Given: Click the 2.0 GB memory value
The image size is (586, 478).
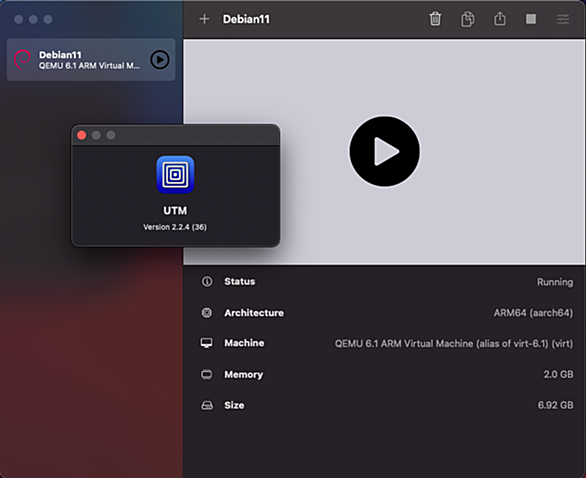Looking at the screenshot, I should click(558, 374).
